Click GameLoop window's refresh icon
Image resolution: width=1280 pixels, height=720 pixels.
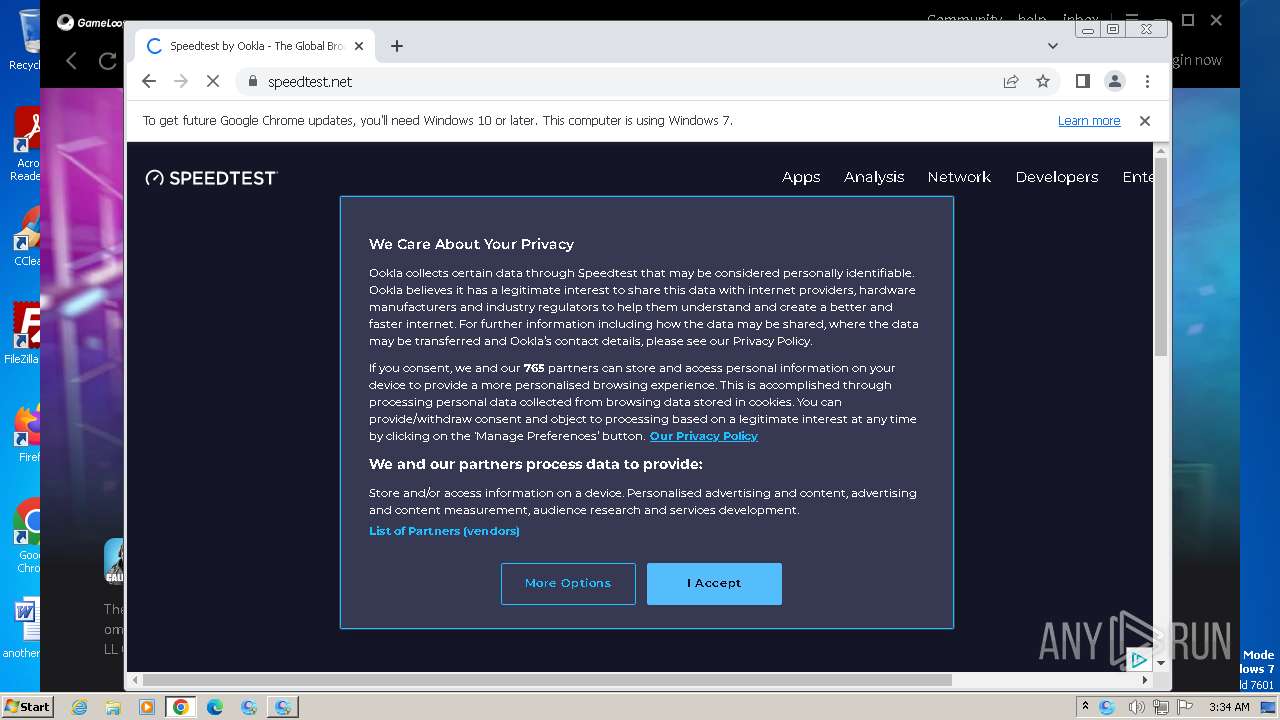pos(107,61)
